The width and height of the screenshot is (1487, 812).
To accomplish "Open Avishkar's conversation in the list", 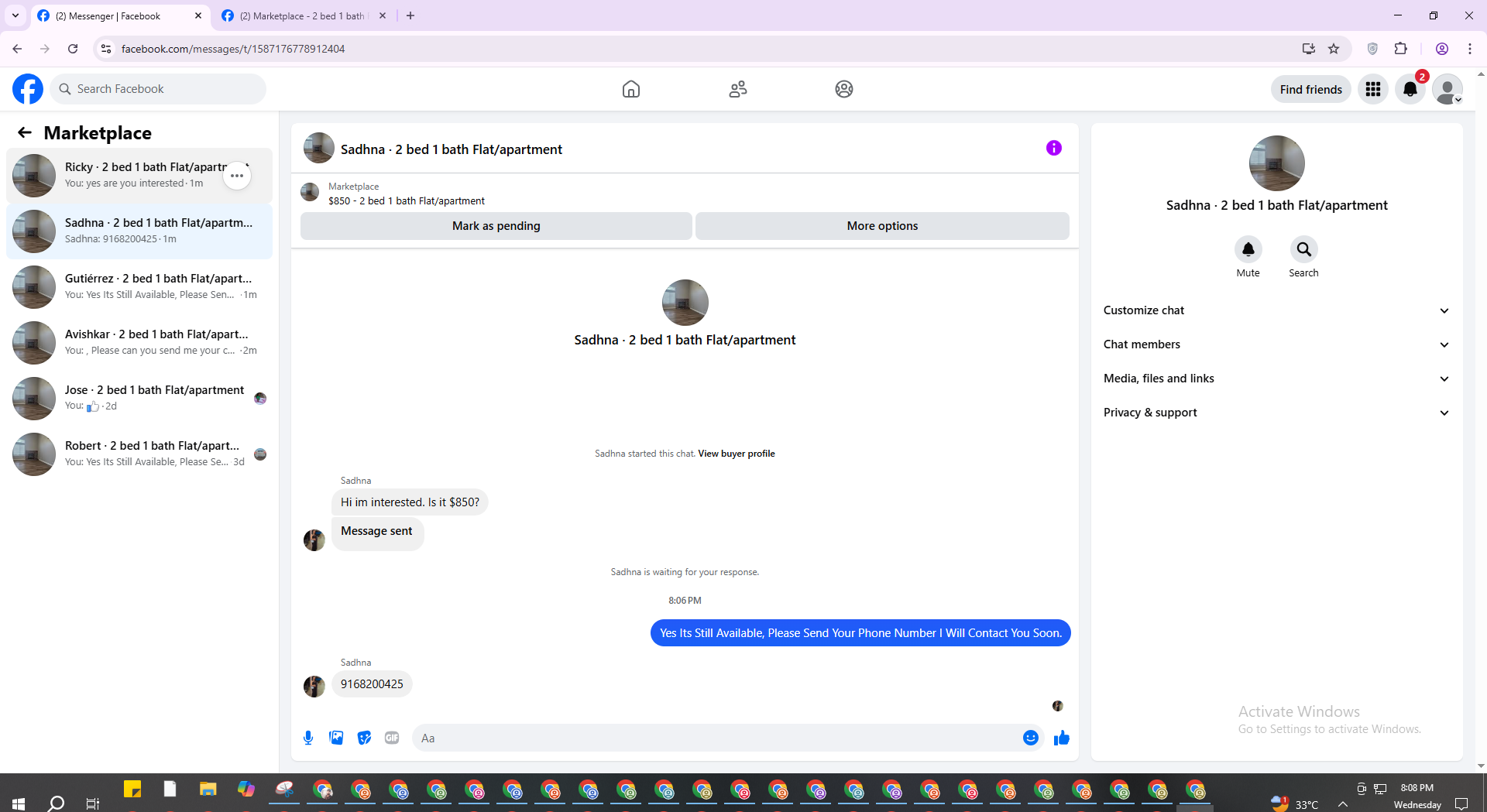I will pos(139,343).
